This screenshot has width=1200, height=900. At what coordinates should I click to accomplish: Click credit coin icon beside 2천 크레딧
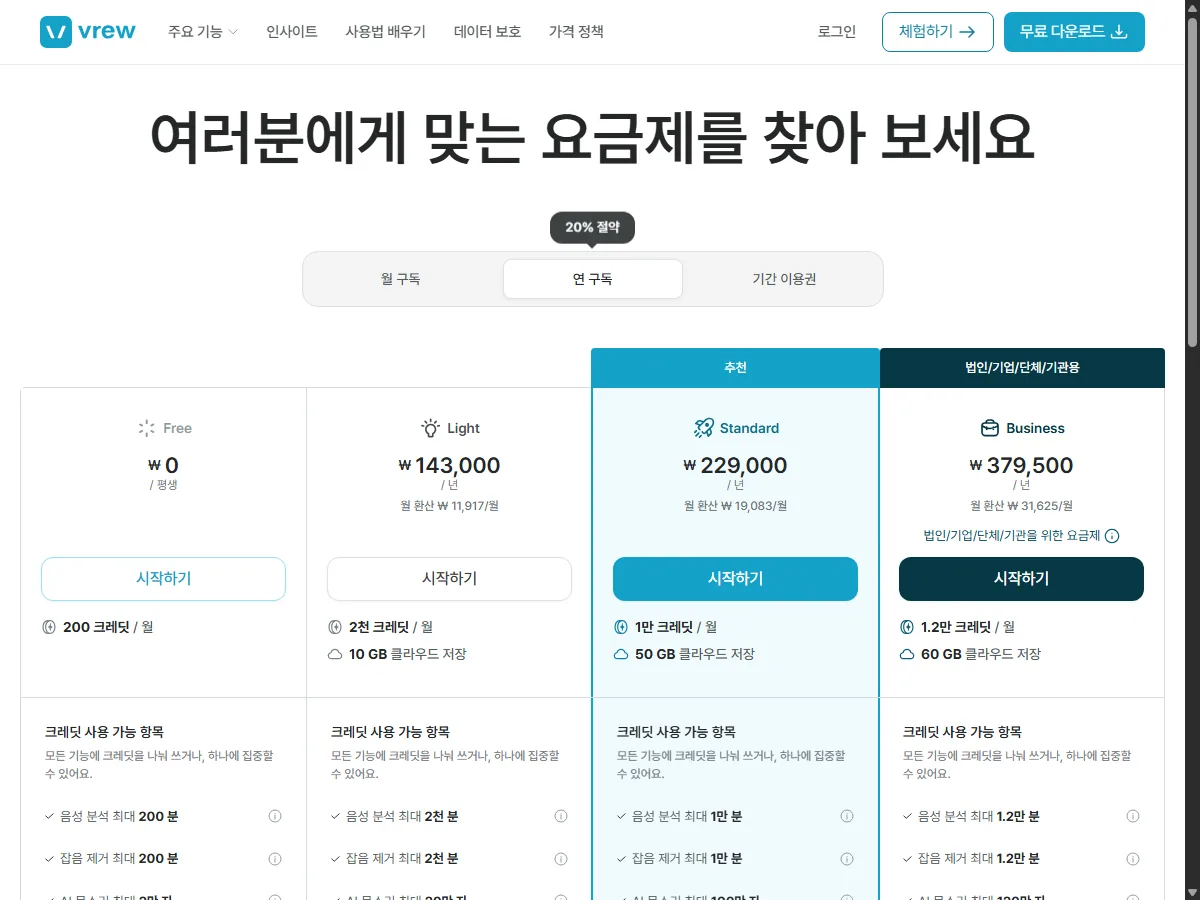(x=336, y=627)
